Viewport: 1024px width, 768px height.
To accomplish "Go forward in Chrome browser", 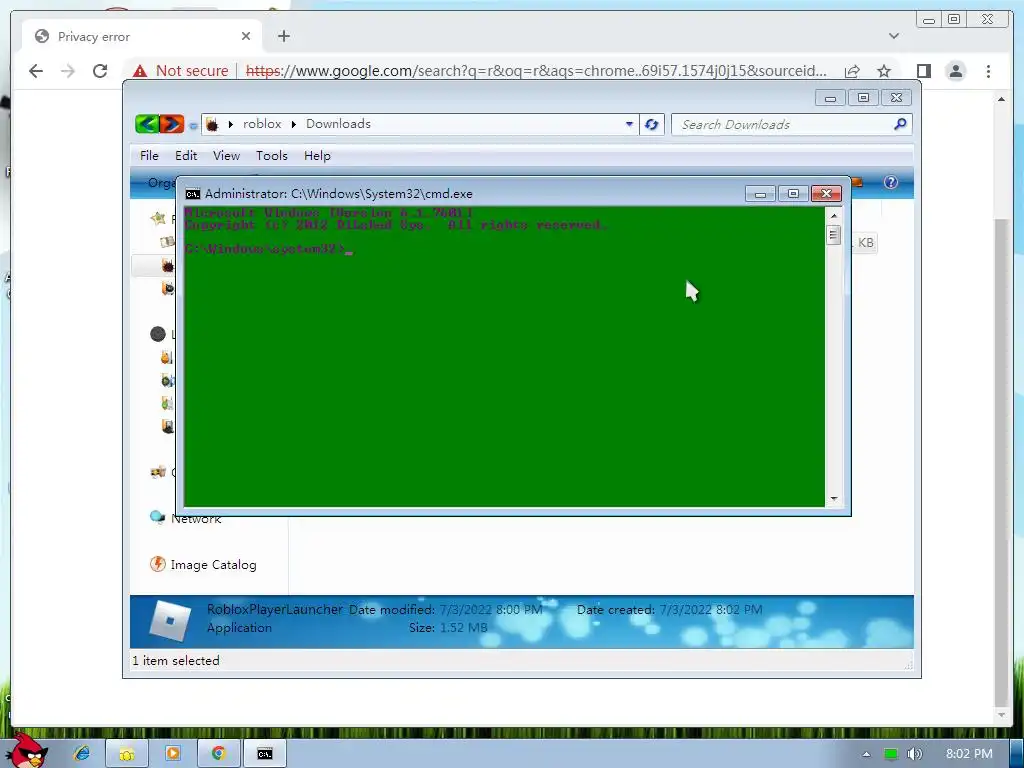I will (x=68, y=71).
